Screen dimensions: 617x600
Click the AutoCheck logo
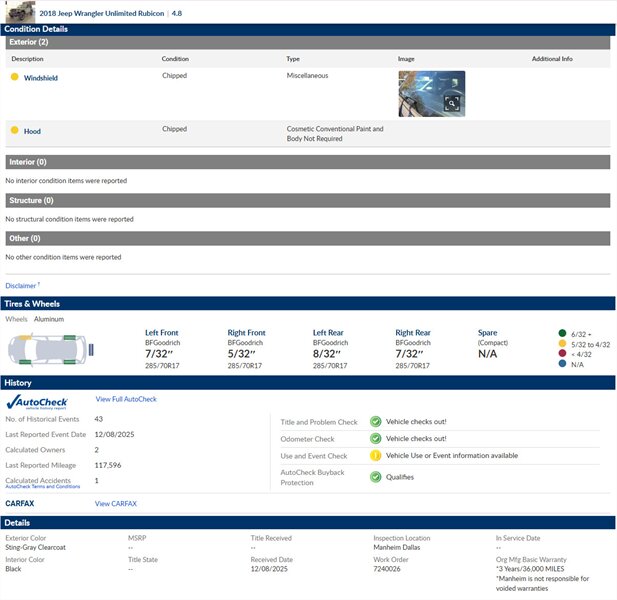[x=37, y=402]
